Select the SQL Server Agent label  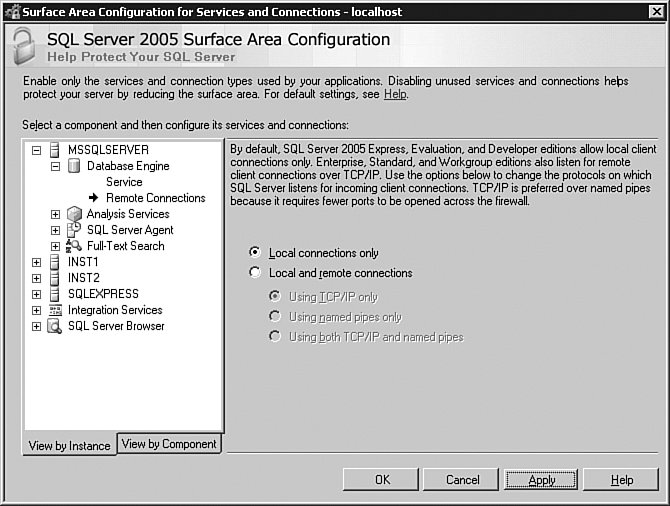click(x=130, y=230)
